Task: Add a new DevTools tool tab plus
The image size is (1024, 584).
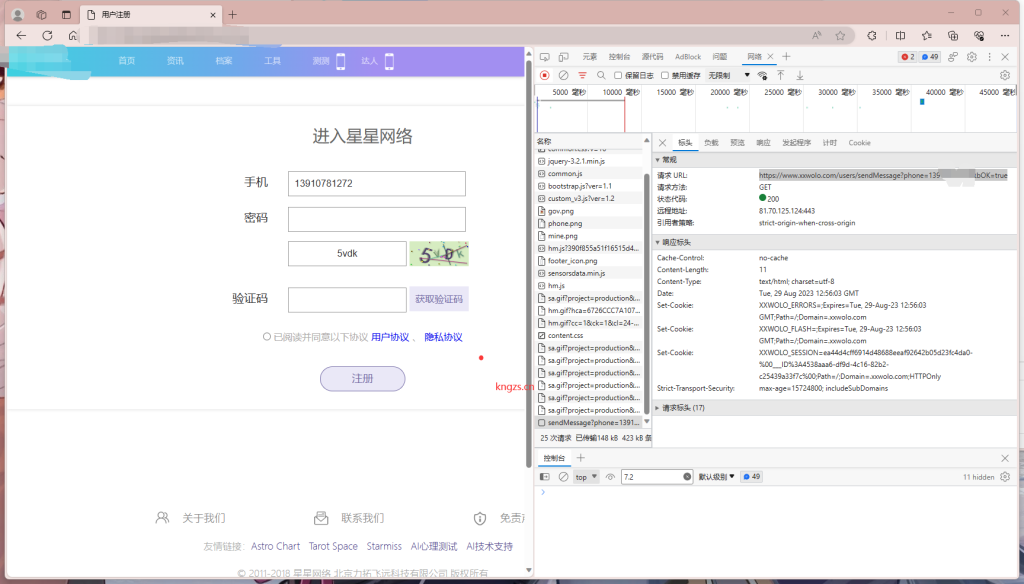Action: point(786,57)
